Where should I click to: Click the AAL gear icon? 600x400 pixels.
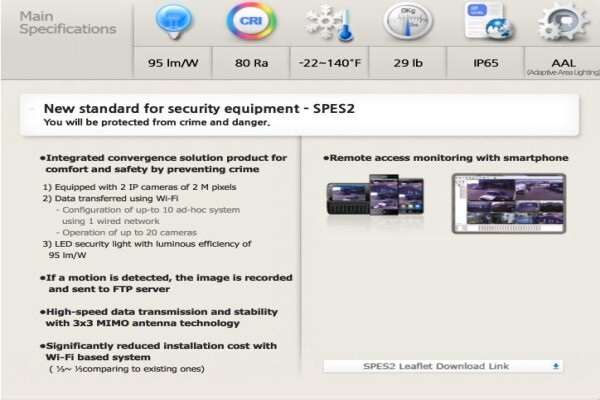pyautogui.click(x=564, y=22)
